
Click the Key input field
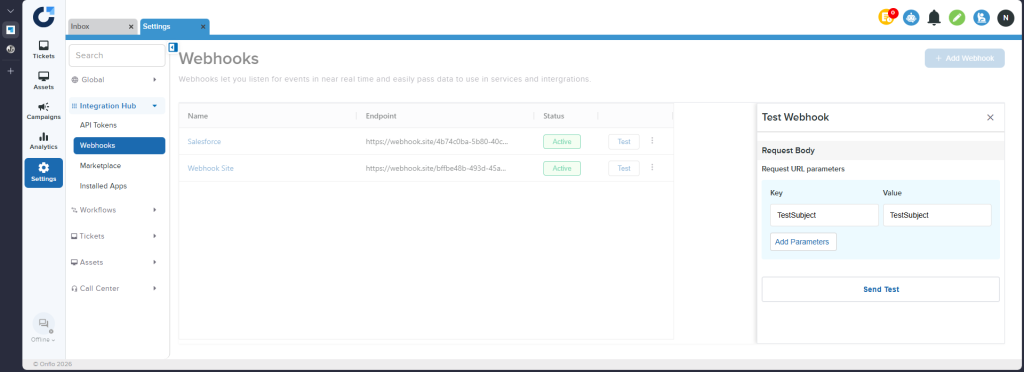[824, 215]
